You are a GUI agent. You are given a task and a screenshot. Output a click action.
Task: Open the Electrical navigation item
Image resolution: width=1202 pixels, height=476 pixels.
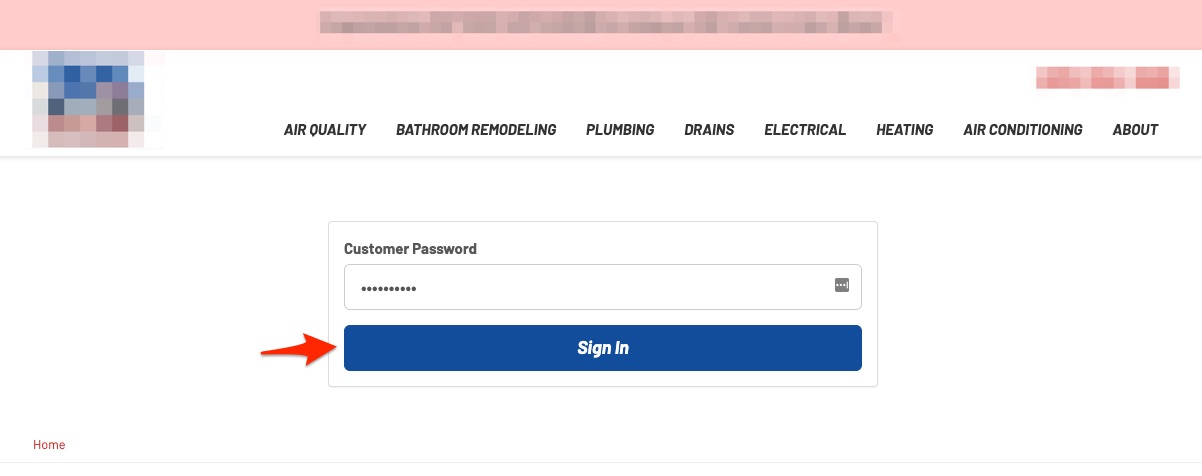tap(805, 130)
